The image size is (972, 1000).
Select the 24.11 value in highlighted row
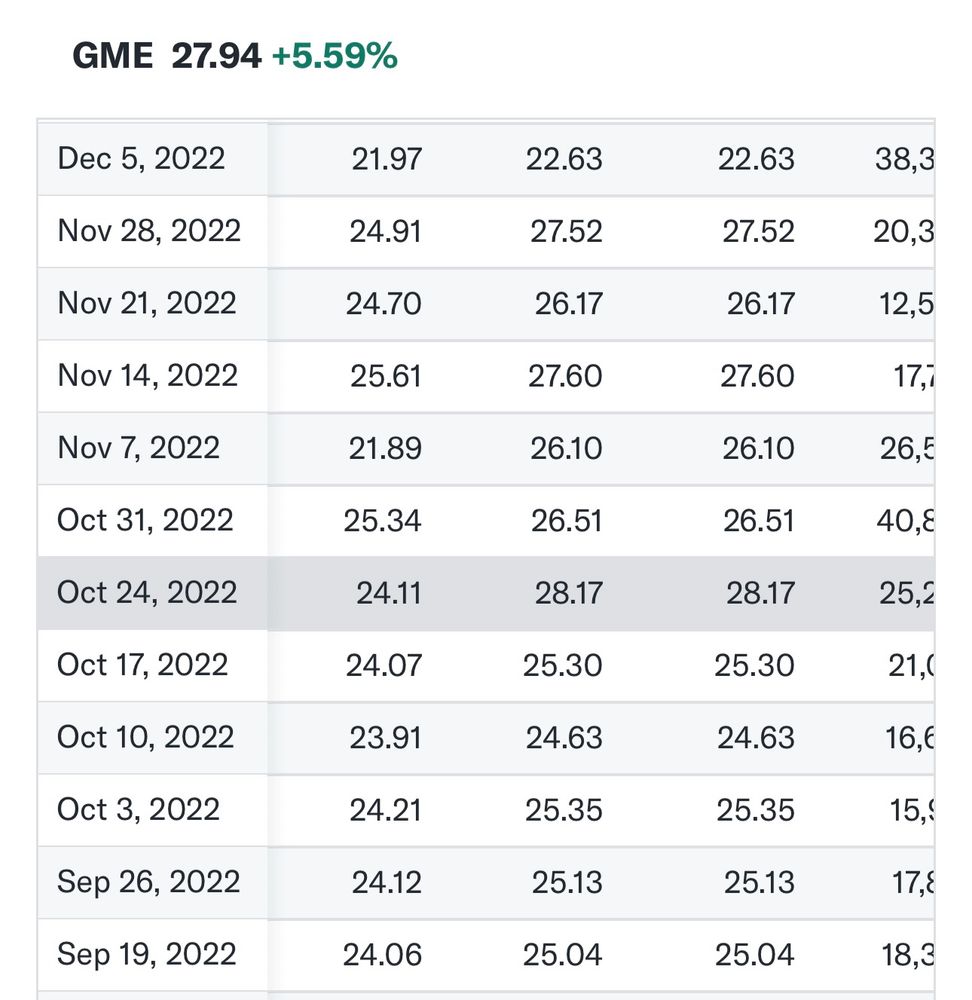[x=388, y=592]
